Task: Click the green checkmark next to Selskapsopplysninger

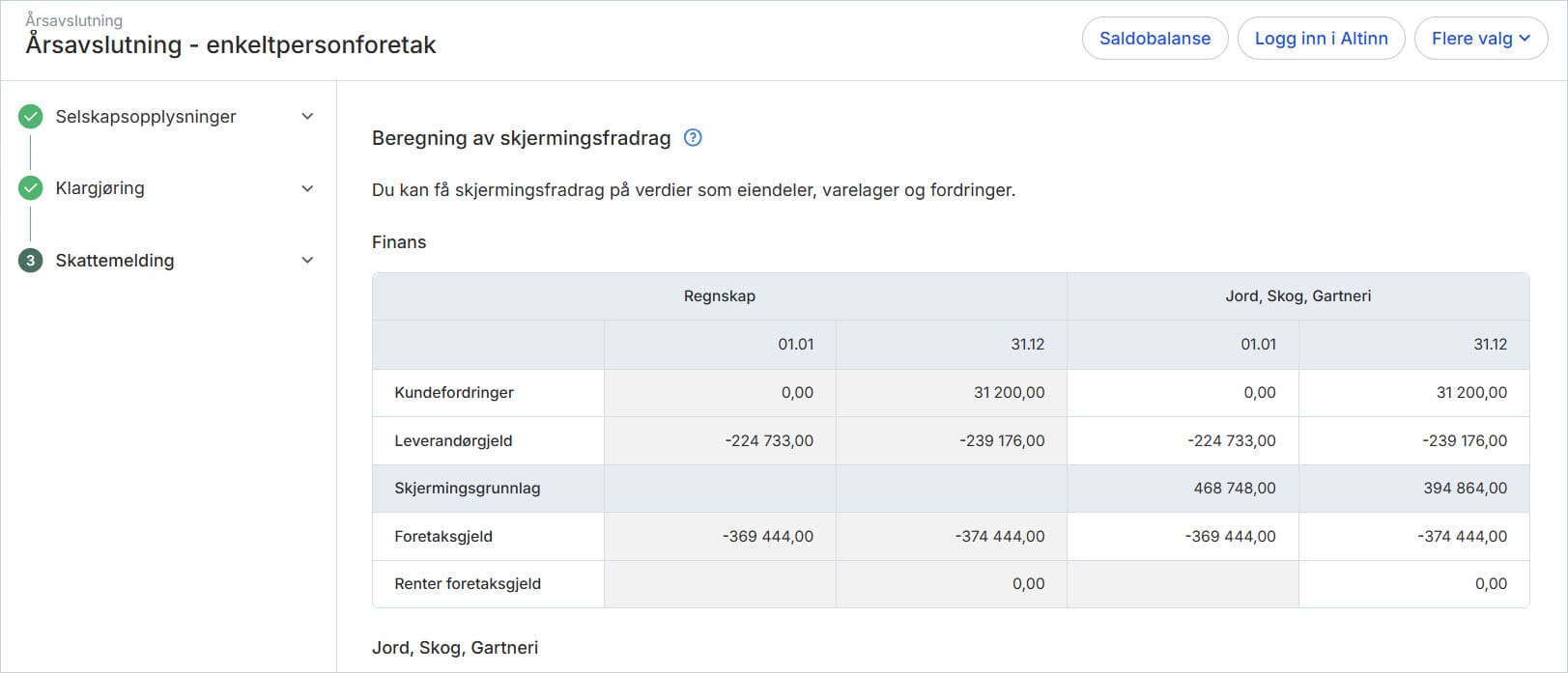Action: (x=31, y=117)
